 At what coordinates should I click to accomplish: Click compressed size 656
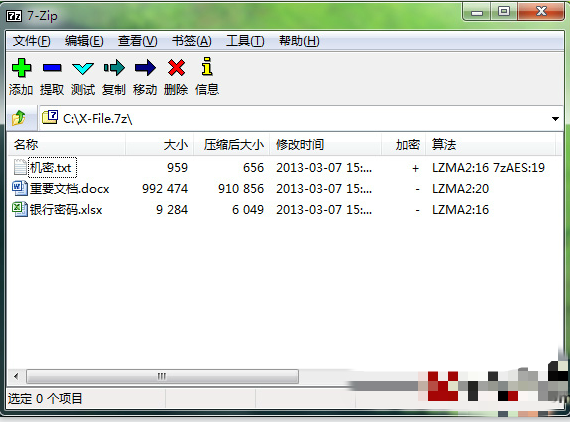click(253, 168)
